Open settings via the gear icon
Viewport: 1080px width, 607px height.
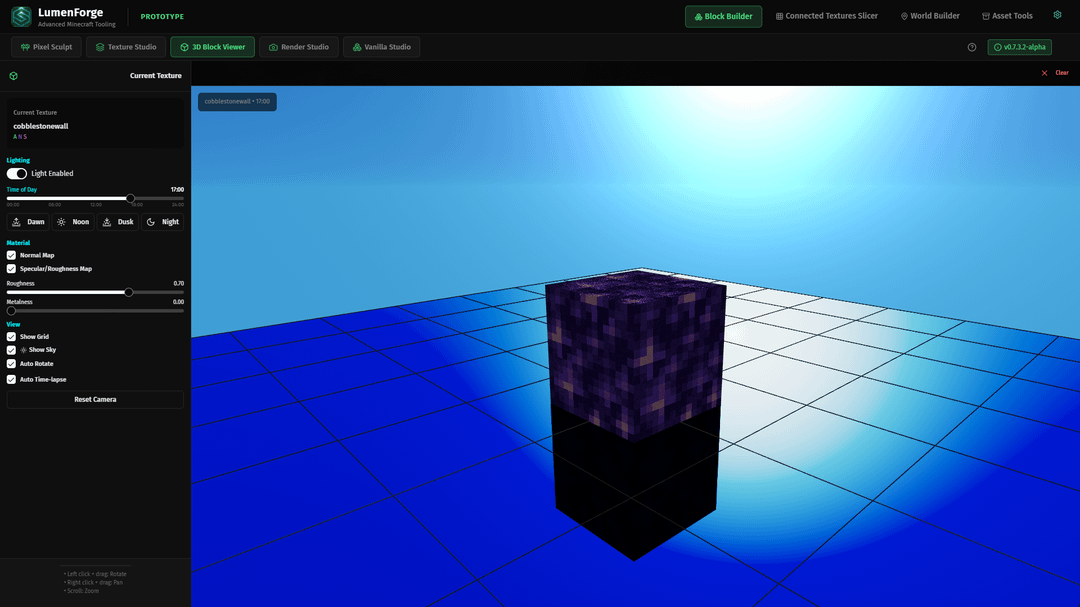(1057, 16)
